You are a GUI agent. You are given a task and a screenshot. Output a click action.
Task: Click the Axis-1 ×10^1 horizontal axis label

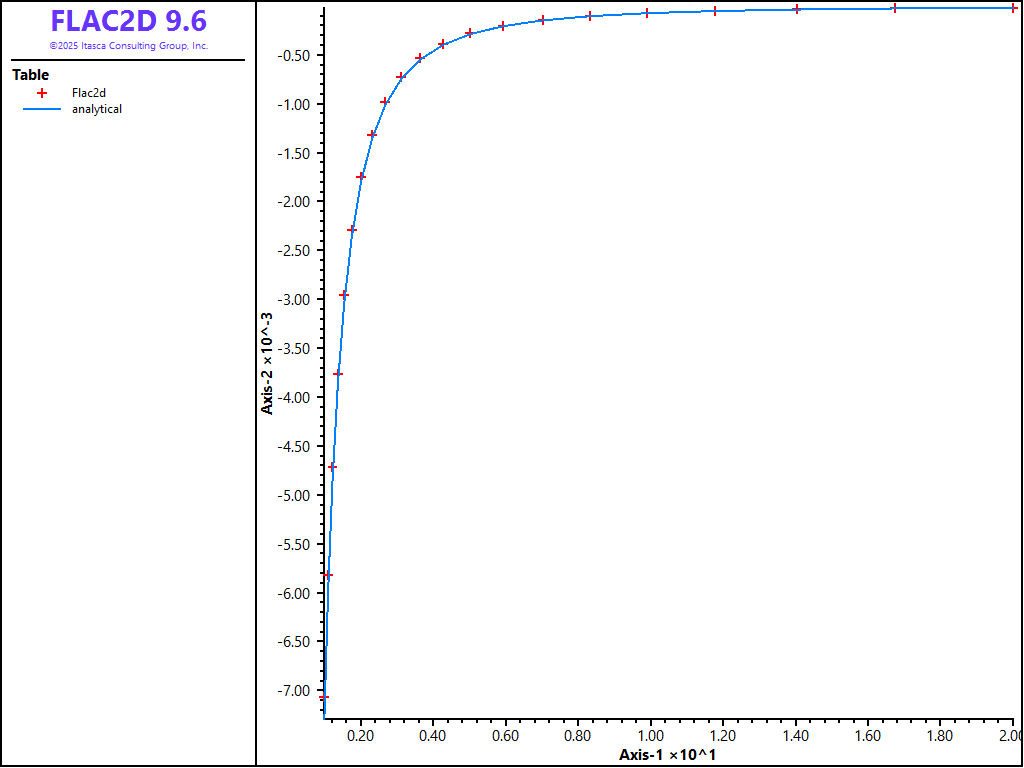tap(667, 754)
